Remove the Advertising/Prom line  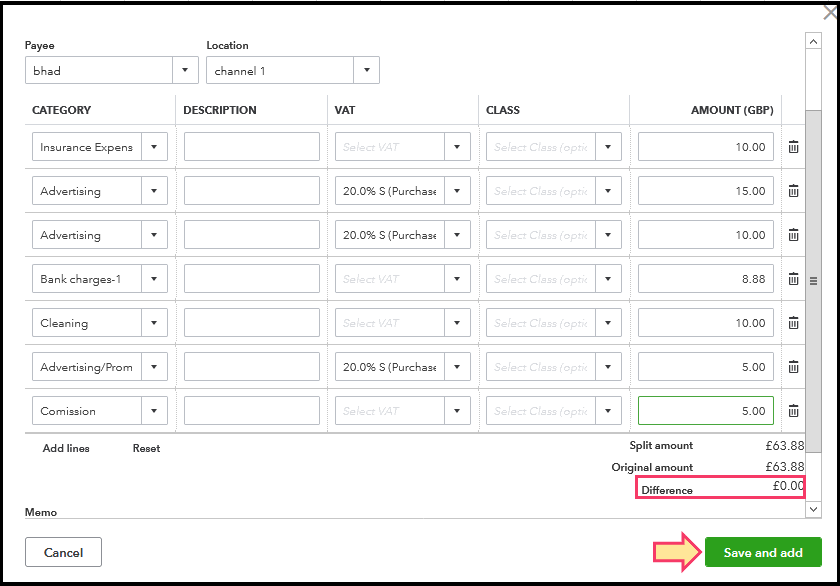click(793, 367)
